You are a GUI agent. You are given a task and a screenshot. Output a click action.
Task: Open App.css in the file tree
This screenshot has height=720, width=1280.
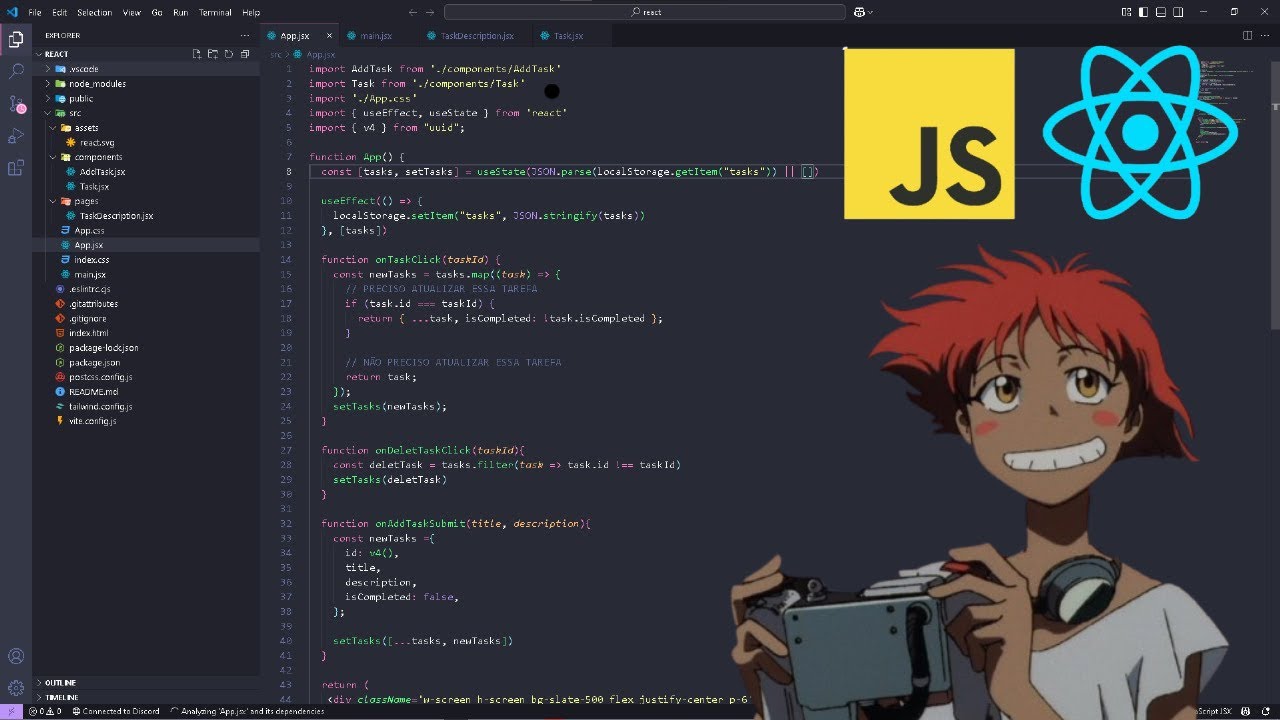coord(89,230)
